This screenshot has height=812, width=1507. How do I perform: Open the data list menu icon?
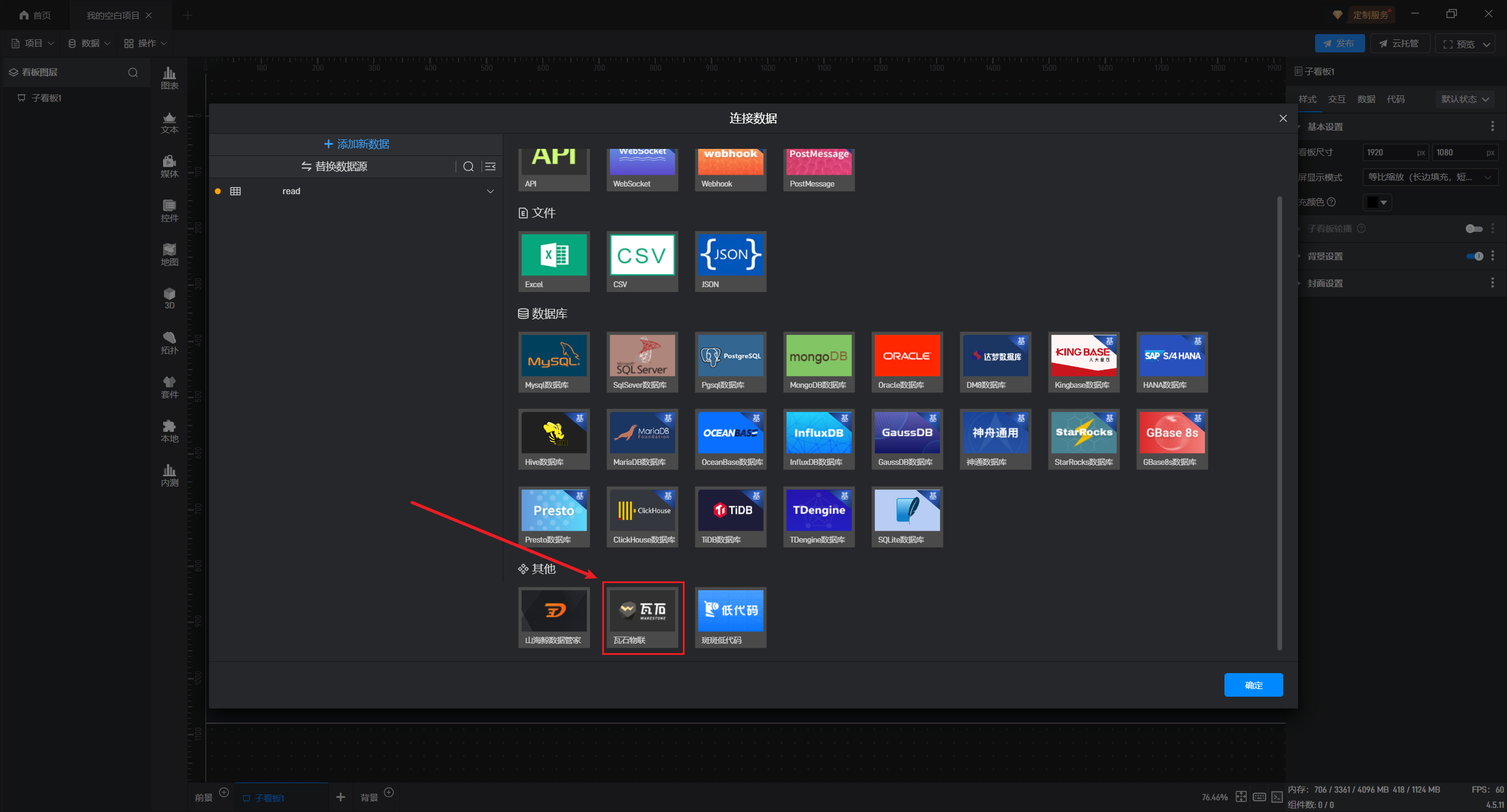pyautogui.click(x=490, y=167)
